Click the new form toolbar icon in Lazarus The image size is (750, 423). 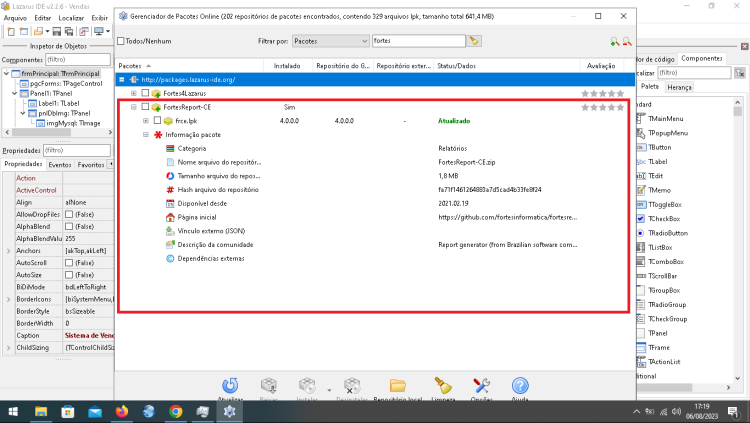tap(23, 32)
